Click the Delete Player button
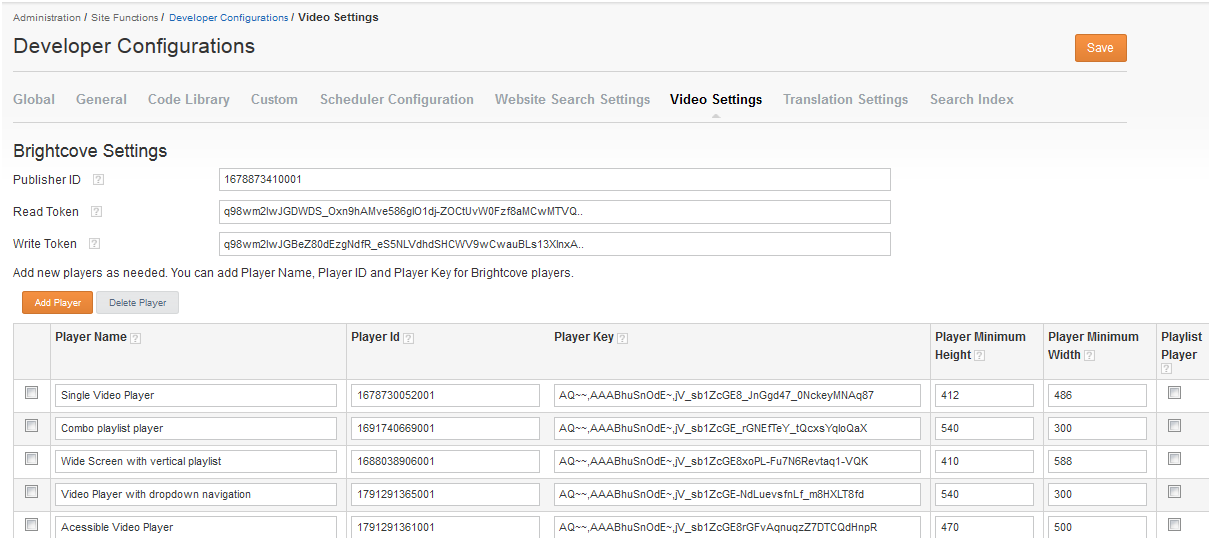 pyautogui.click(x=138, y=303)
